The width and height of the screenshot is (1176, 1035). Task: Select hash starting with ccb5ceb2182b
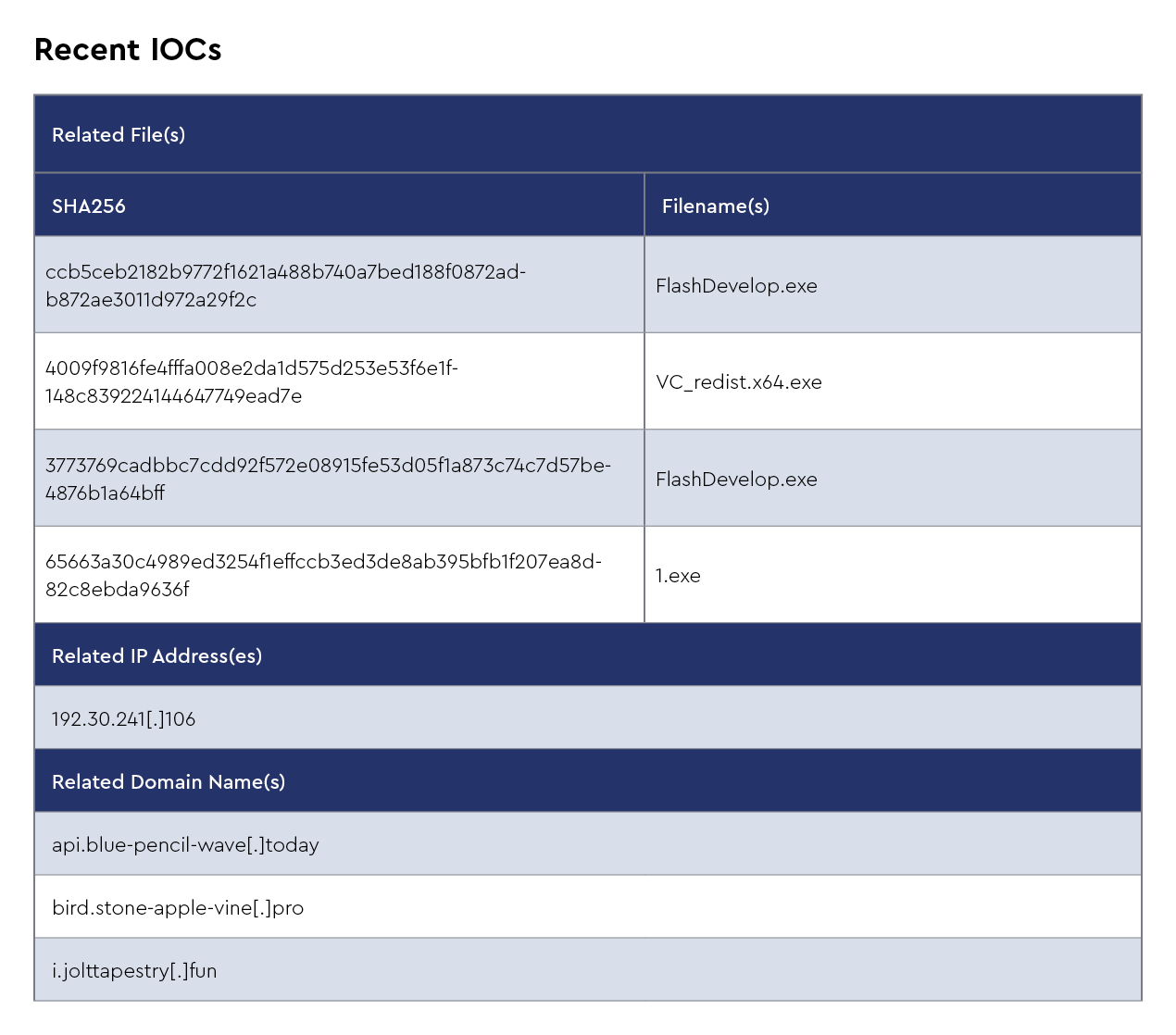pyautogui.click(x=285, y=272)
